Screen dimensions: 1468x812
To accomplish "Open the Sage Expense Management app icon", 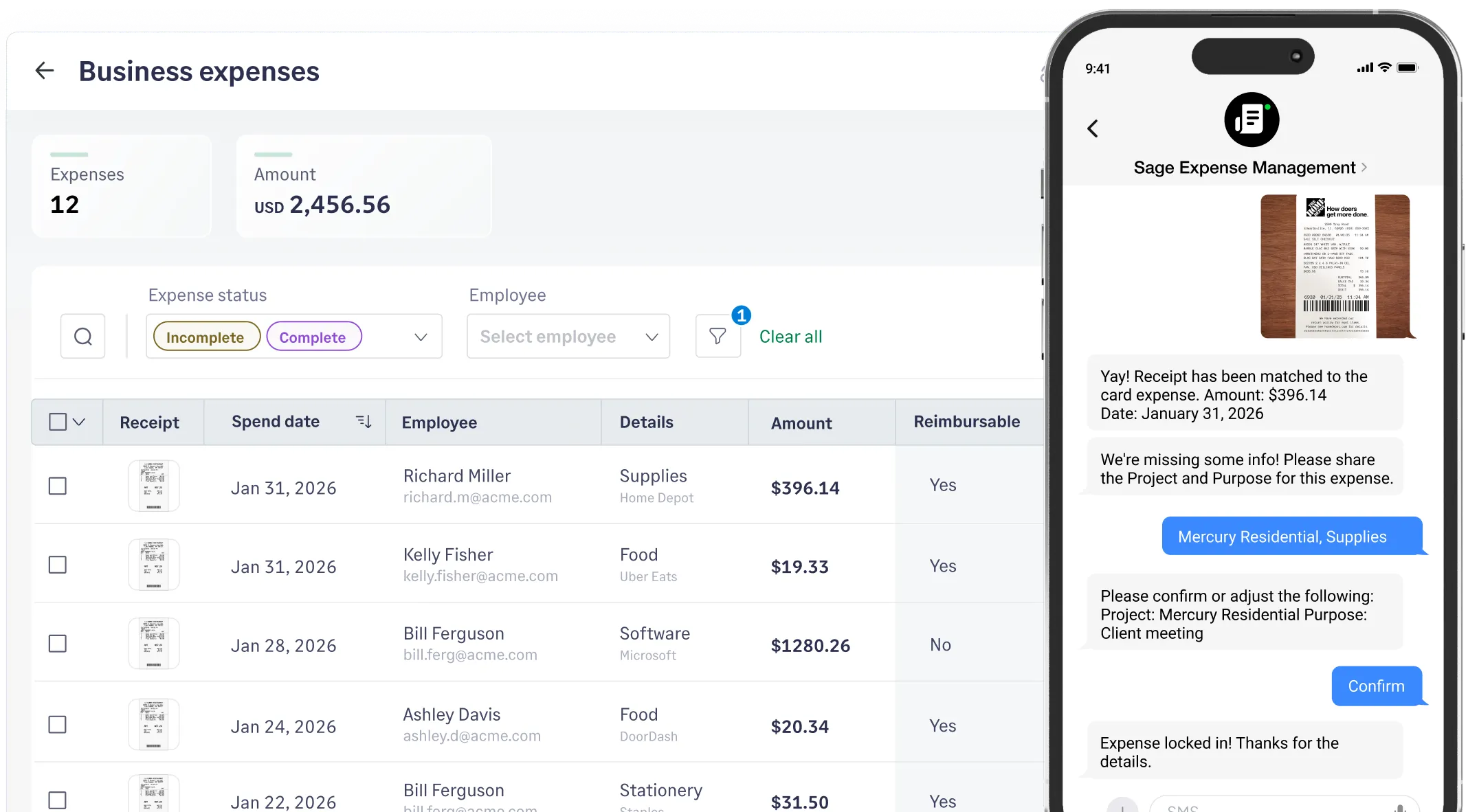I will (x=1251, y=120).
